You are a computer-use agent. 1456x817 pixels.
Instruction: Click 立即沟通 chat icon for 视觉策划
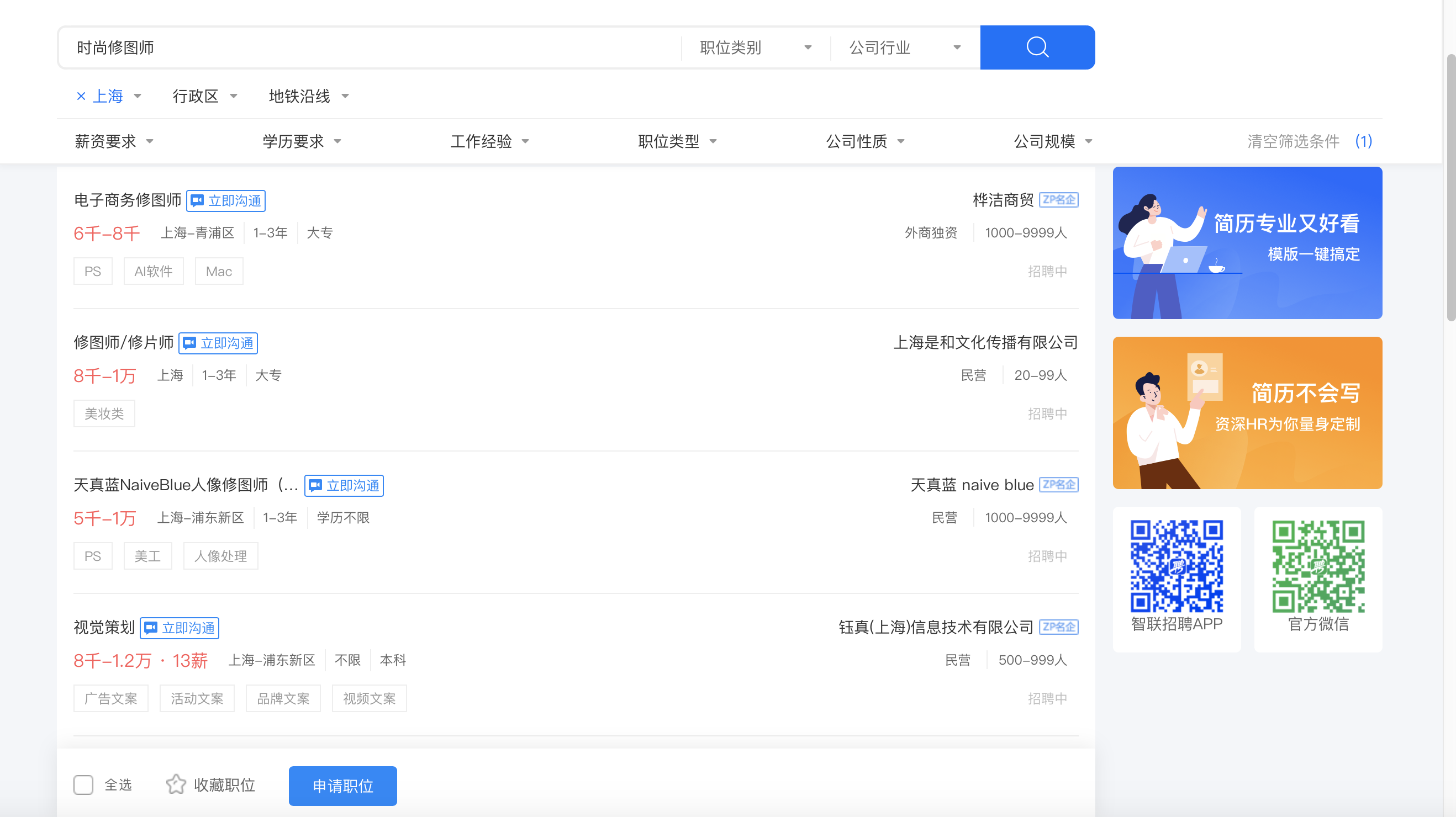point(151,628)
